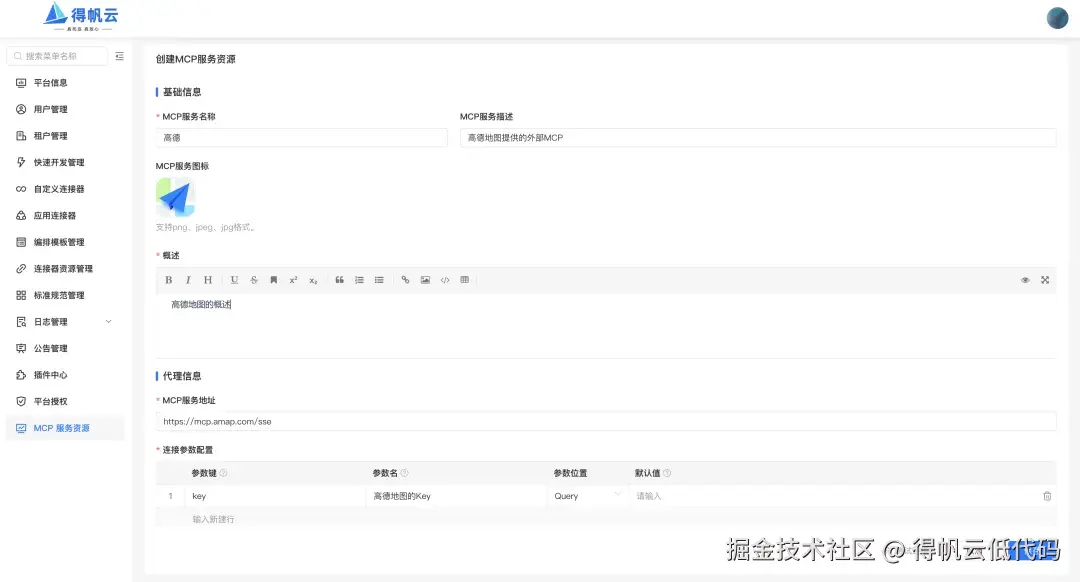
Task: Apply subscript formatting
Action: (313, 280)
